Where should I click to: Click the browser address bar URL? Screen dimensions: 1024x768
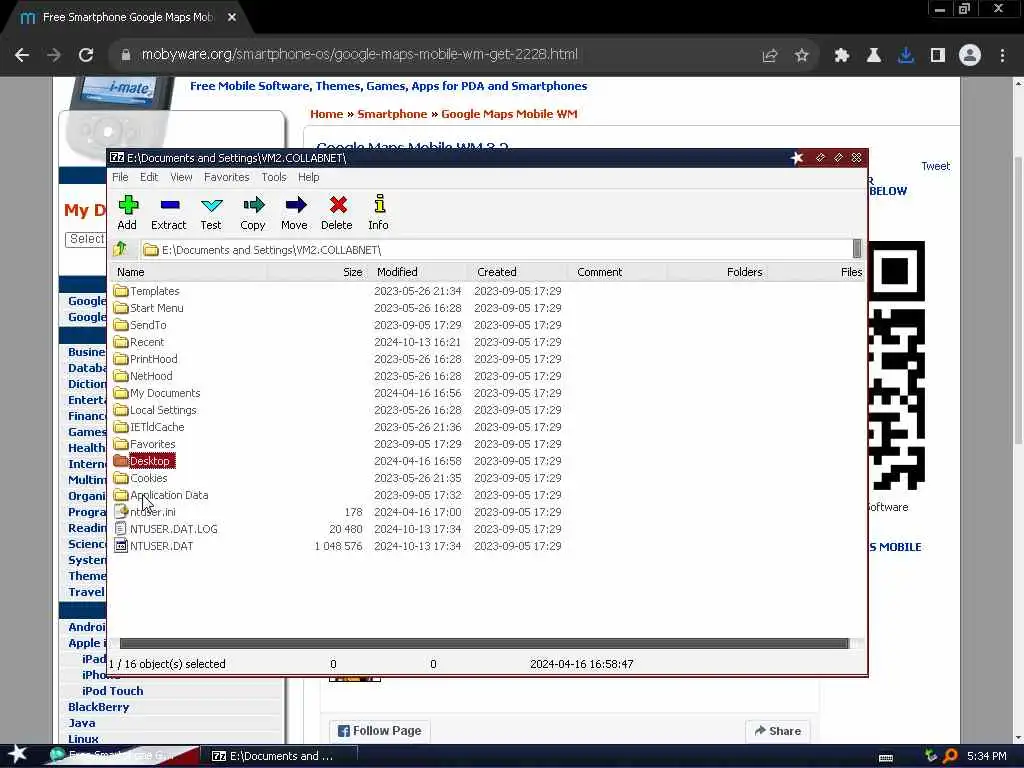click(x=359, y=55)
